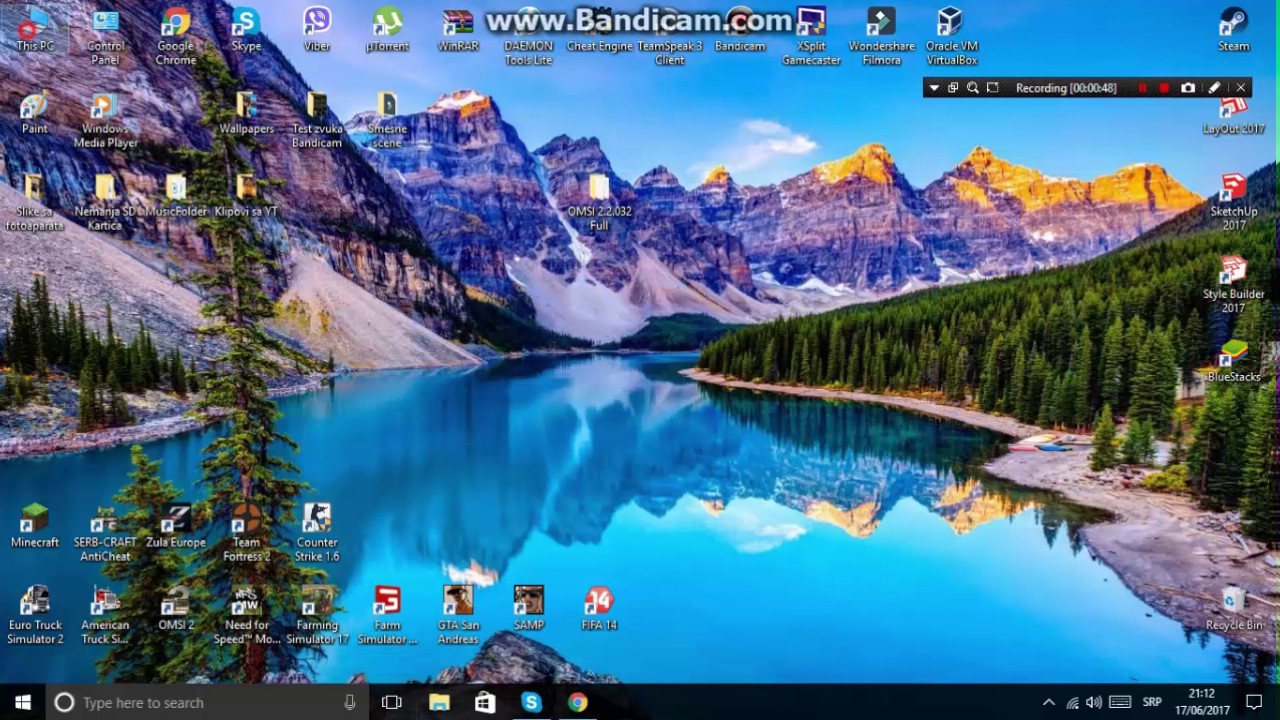
Task: Open FIFA 14 desktop shortcut
Action: click(599, 610)
